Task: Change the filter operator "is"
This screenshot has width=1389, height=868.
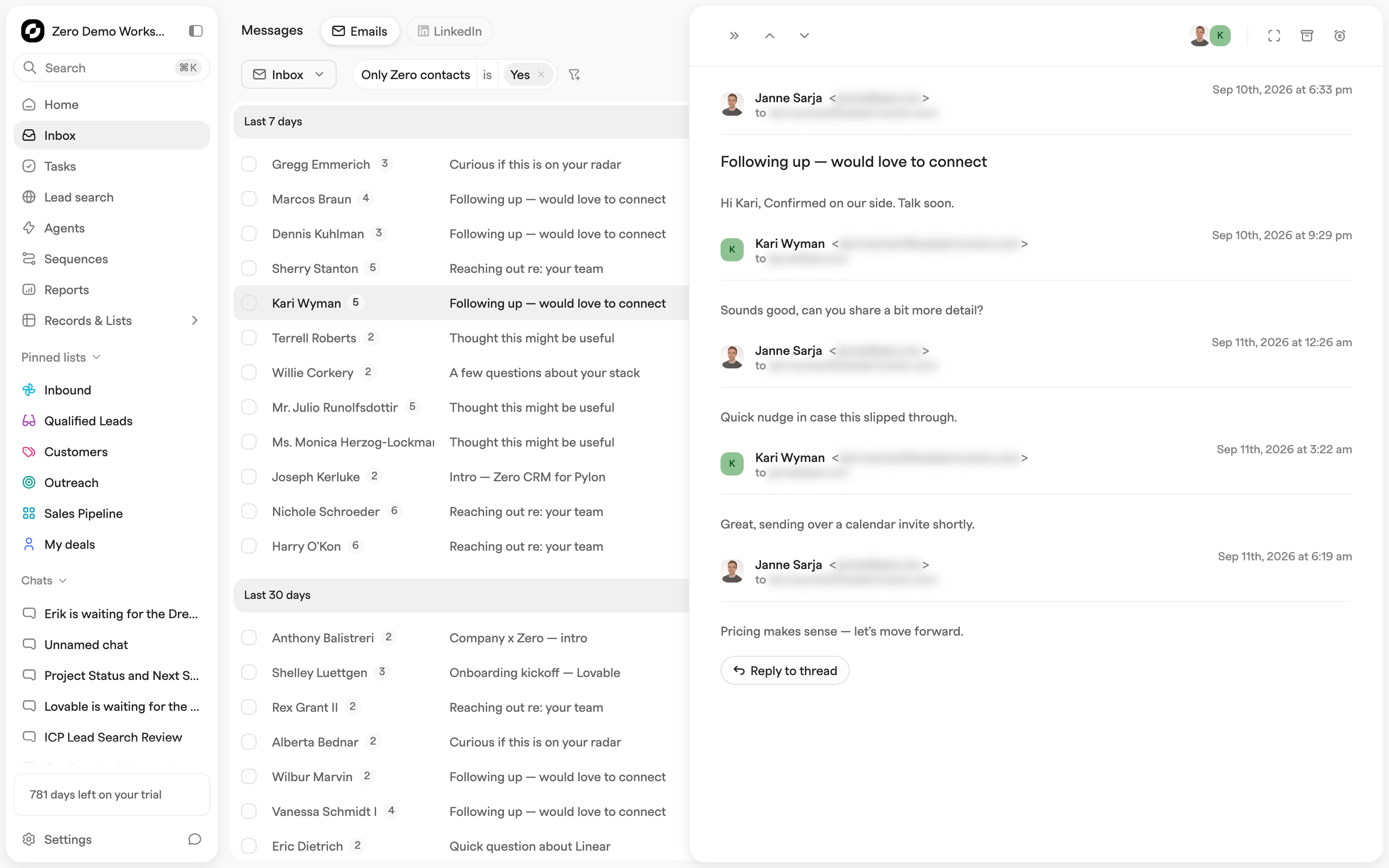Action: point(487,75)
